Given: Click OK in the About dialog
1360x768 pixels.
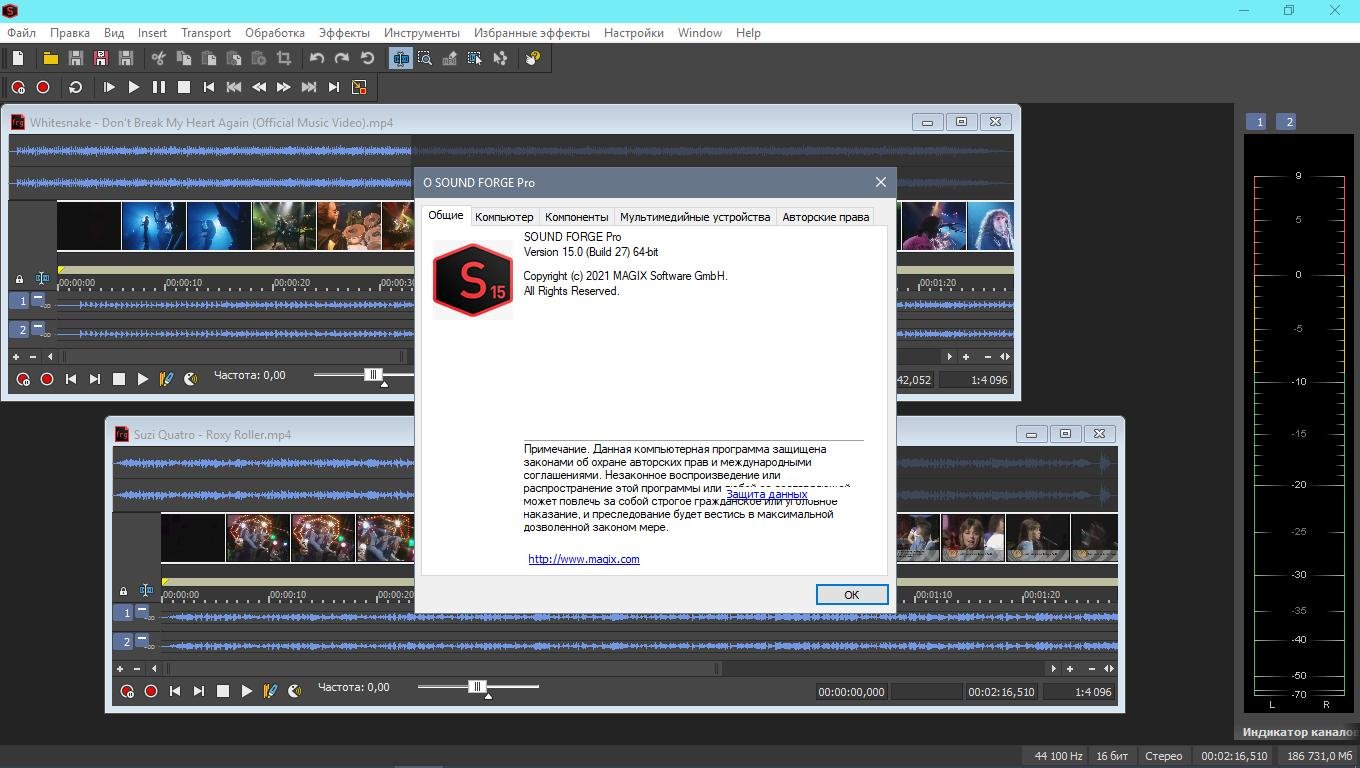Looking at the screenshot, I should point(851,595).
